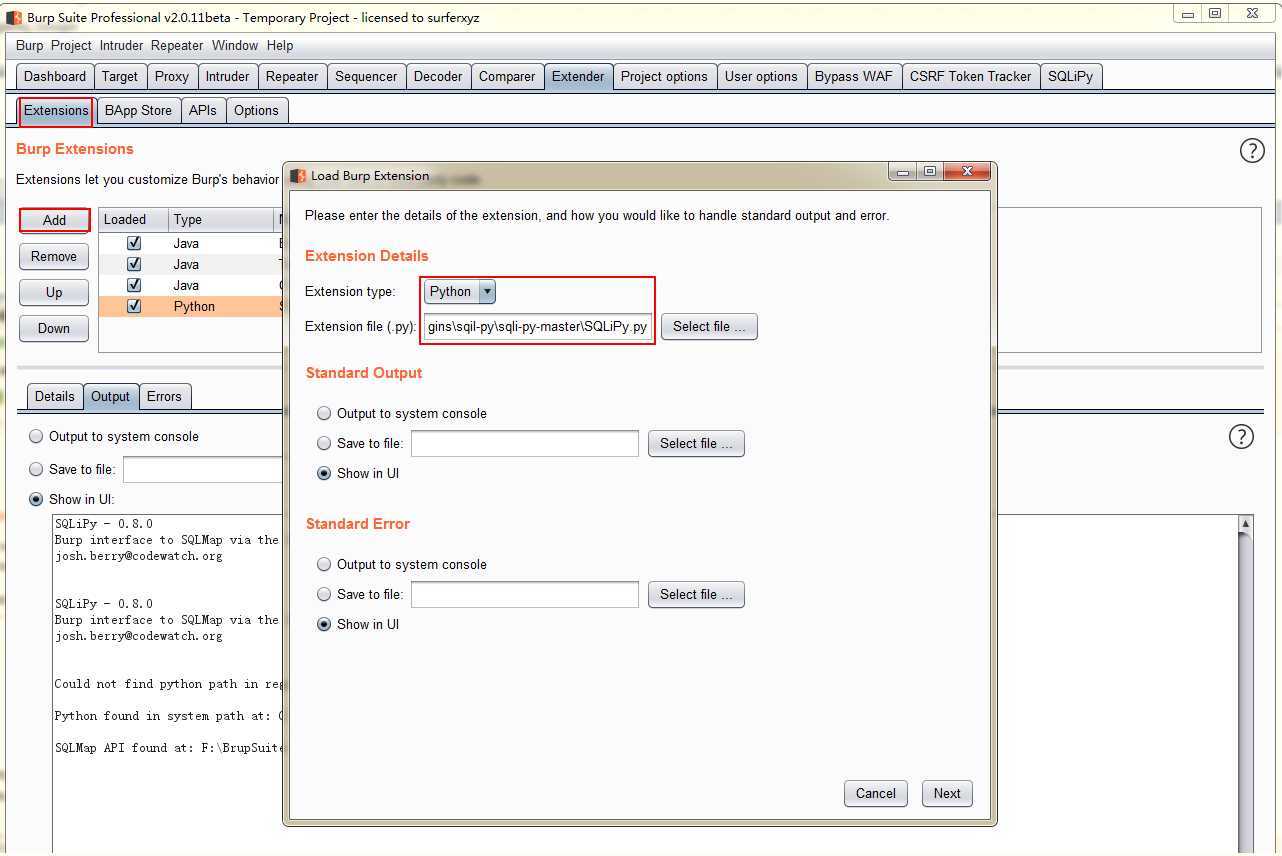Switch to the Decoder tab
The height and width of the screenshot is (856, 1282).
click(x=438, y=76)
